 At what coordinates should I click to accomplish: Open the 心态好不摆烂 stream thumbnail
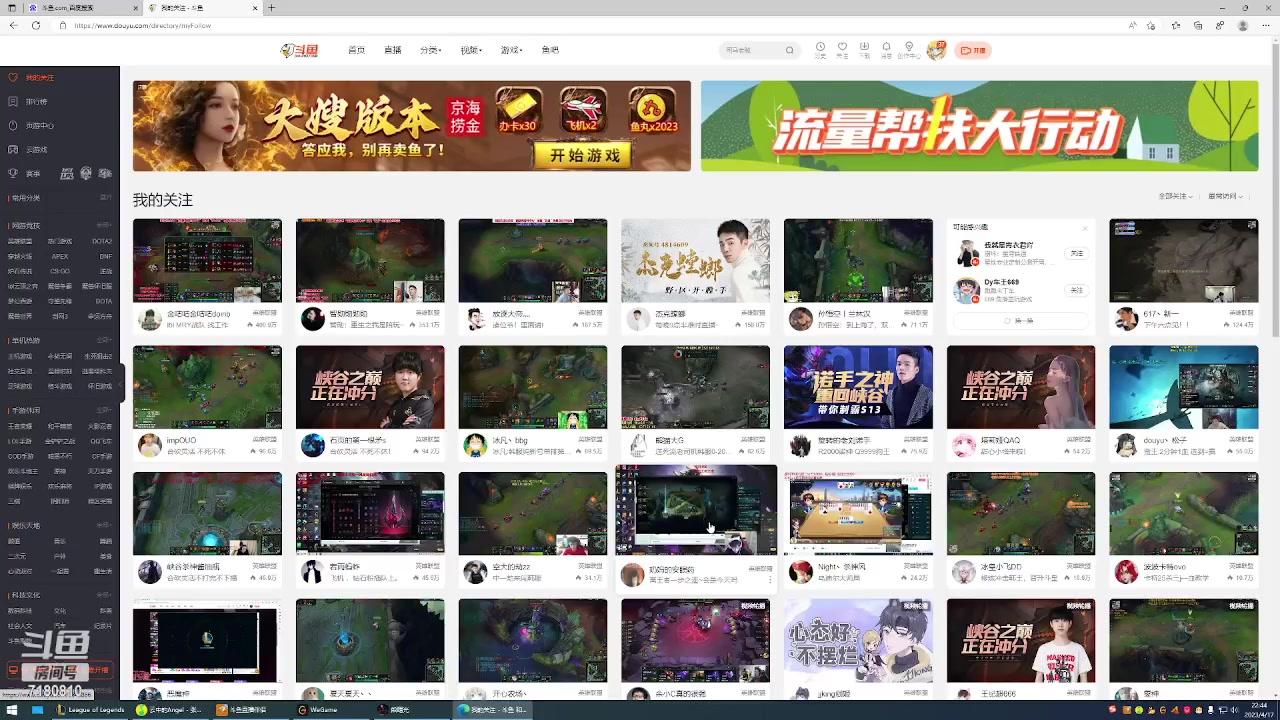pos(858,640)
